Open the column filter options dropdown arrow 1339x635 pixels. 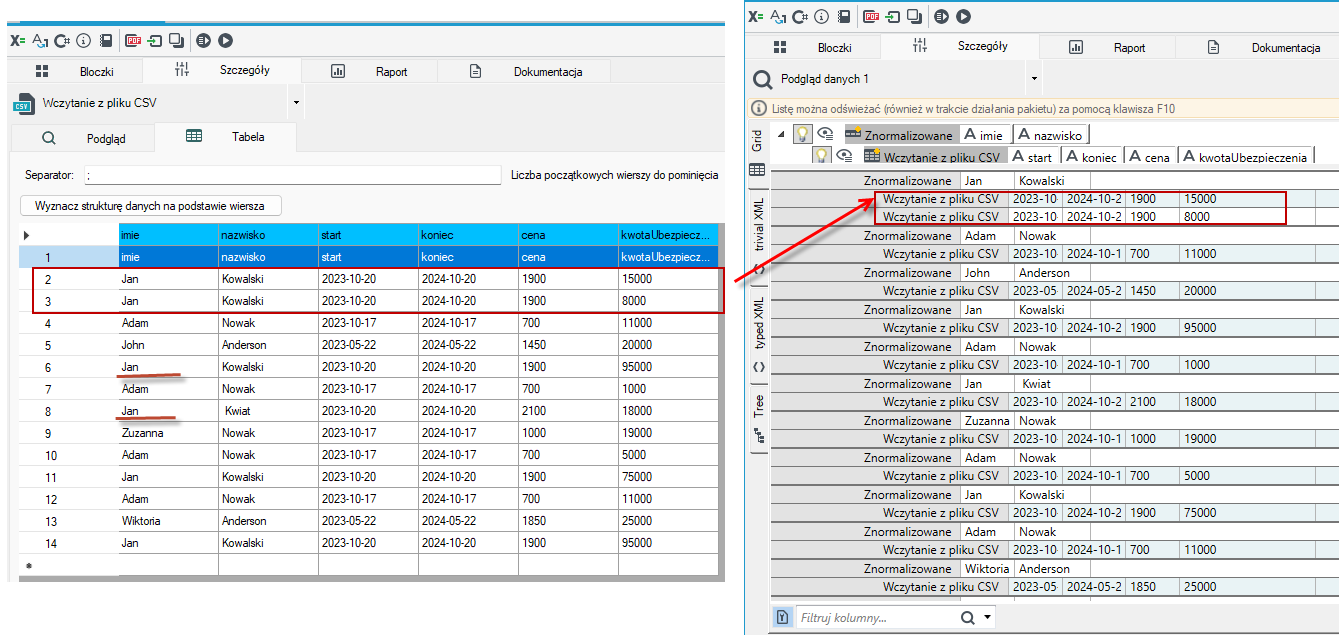click(x=988, y=618)
